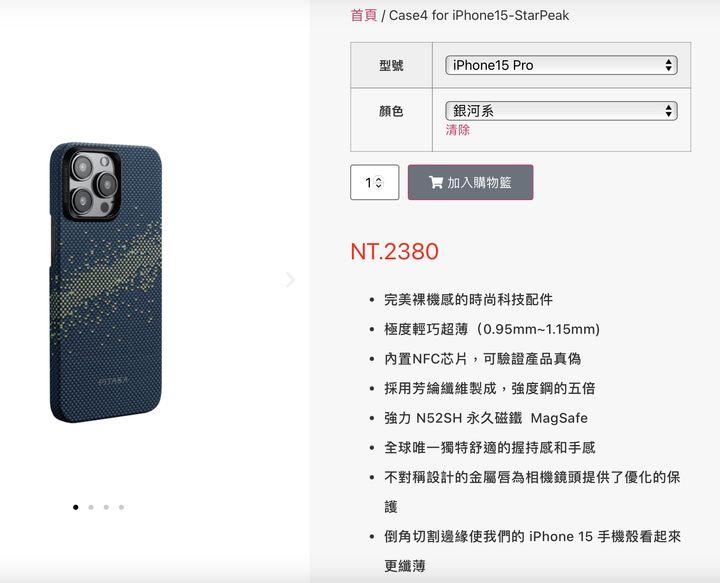
Task: Click the Case4 for iPhone15-StarPeak breadcrumb
Action: pyautogui.click(x=479, y=15)
